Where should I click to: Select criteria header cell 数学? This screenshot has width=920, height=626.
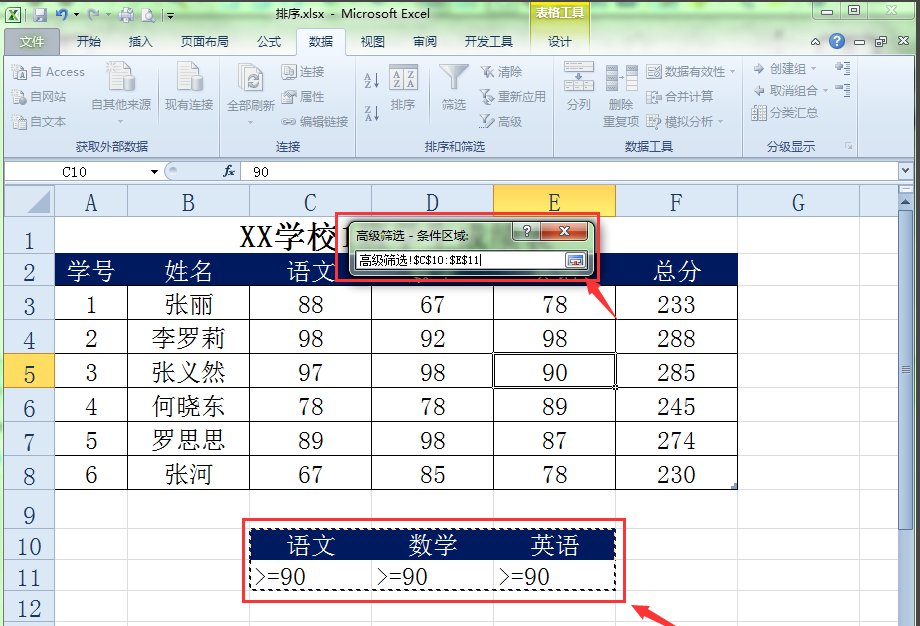pyautogui.click(x=432, y=544)
